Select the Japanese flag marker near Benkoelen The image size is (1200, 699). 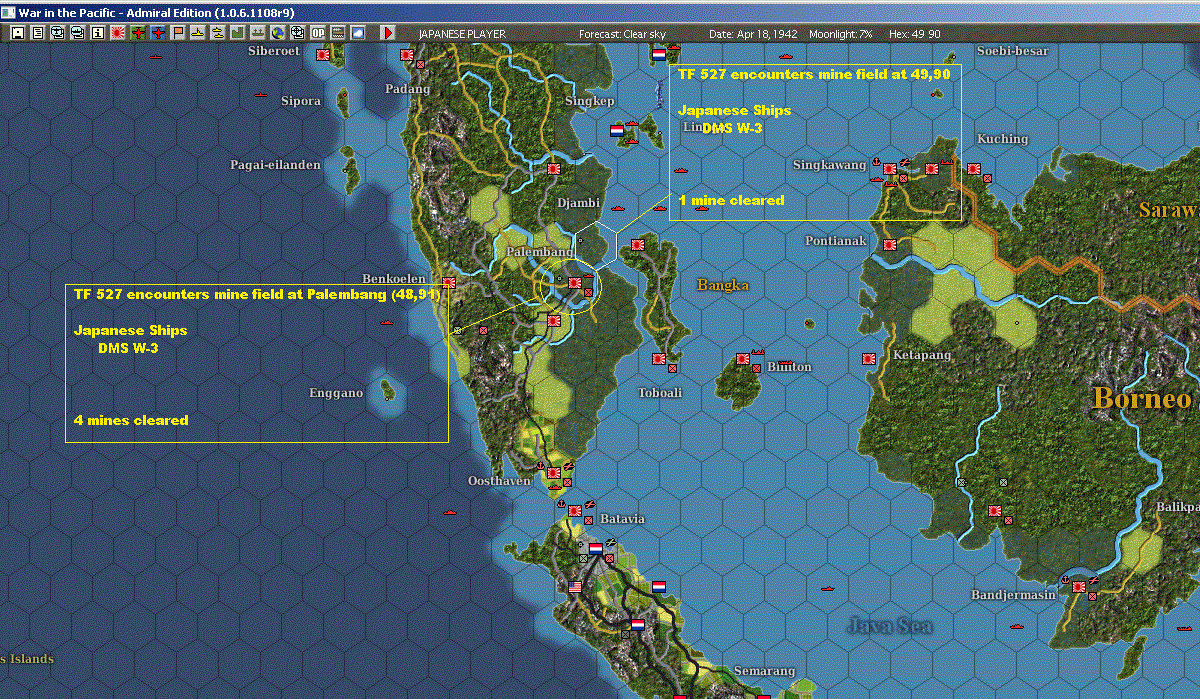coord(449,283)
